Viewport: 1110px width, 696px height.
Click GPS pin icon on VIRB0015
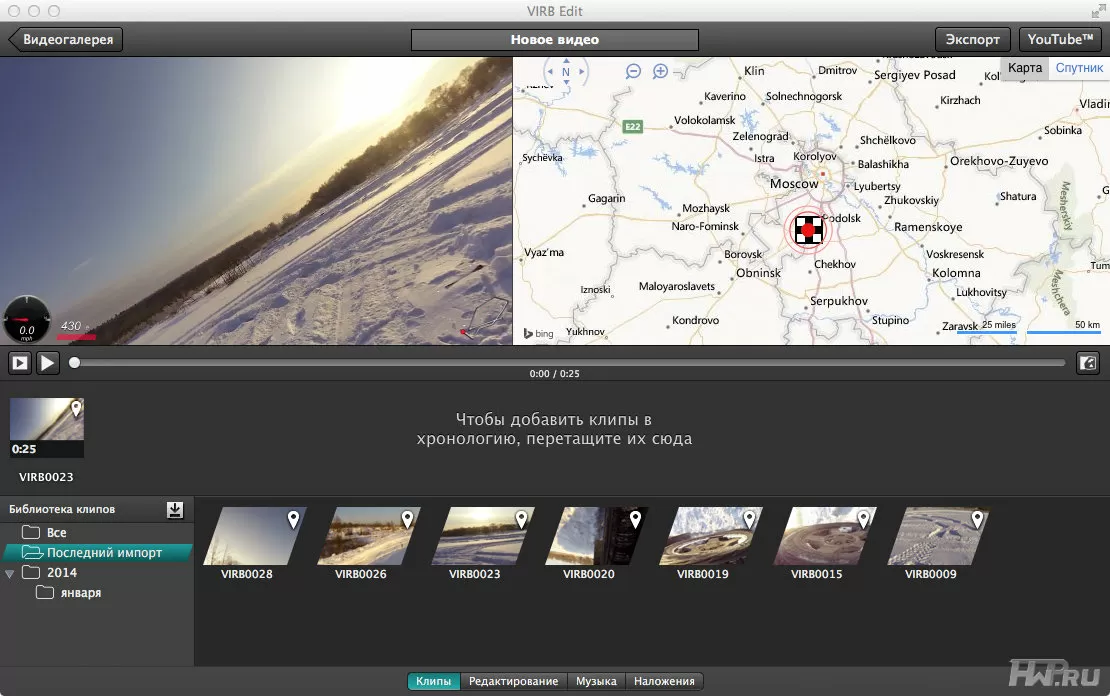coord(863,520)
